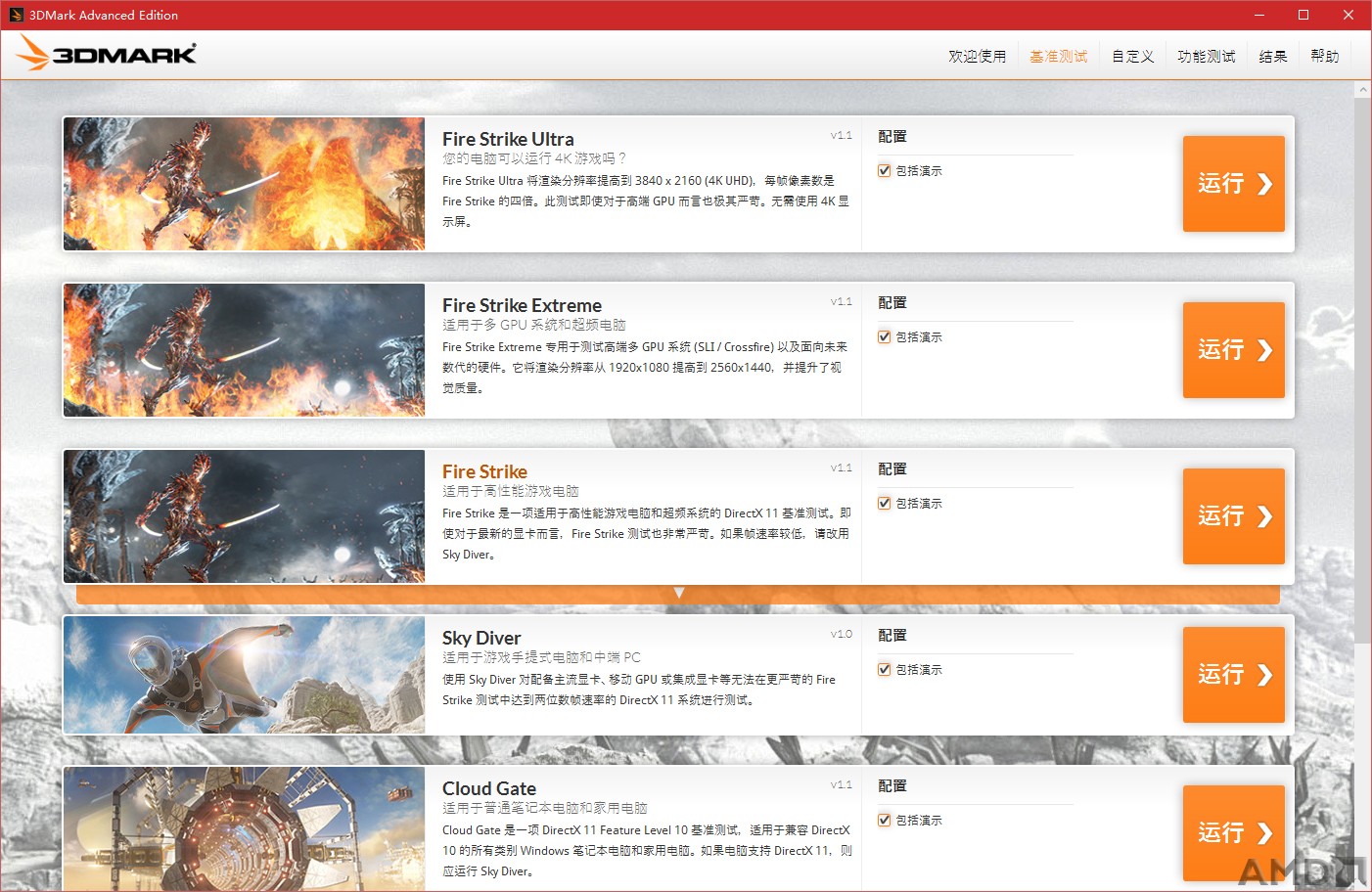Toggle 包括演示 for Cloud Gate

(x=885, y=820)
